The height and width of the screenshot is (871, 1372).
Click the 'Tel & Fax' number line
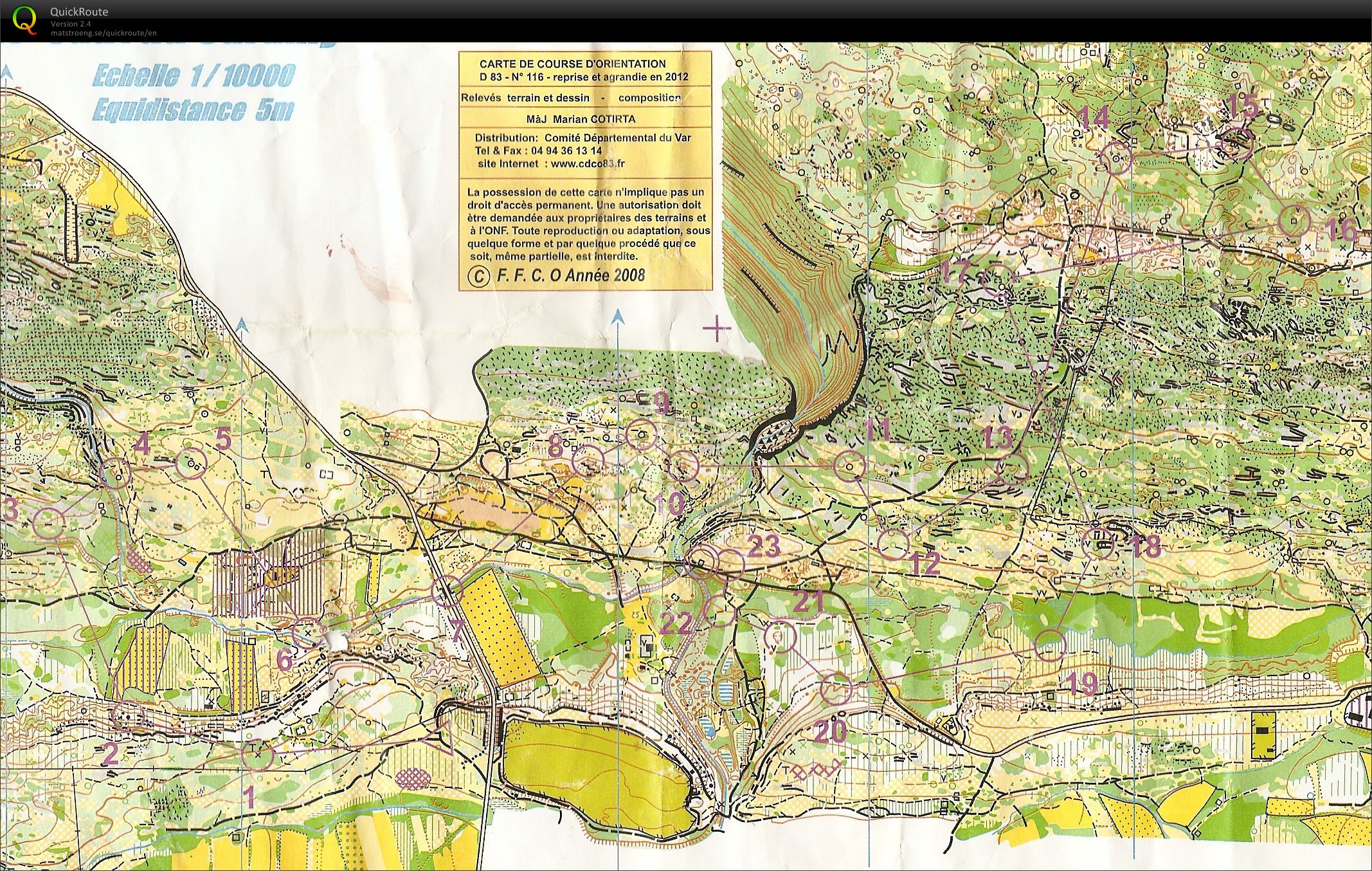[538, 151]
